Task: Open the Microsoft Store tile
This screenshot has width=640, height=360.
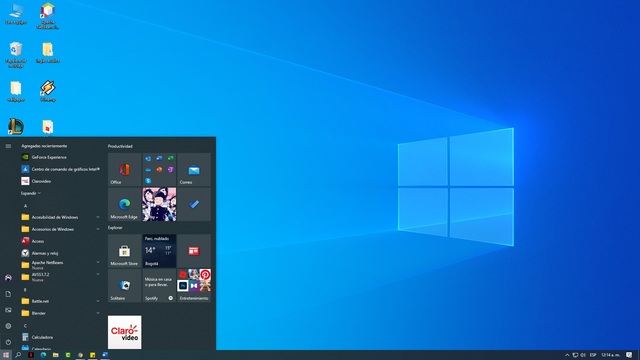Action: [x=124, y=251]
